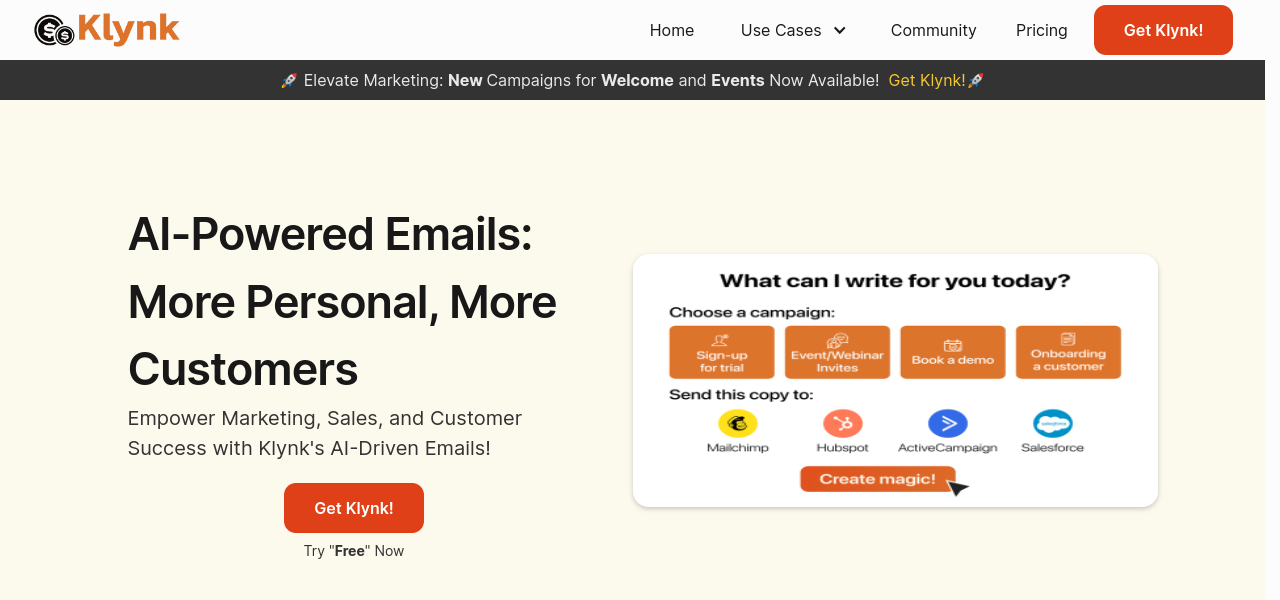Click the hero Get Klynk! button
This screenshot has height=600, width=1280.
354,508
